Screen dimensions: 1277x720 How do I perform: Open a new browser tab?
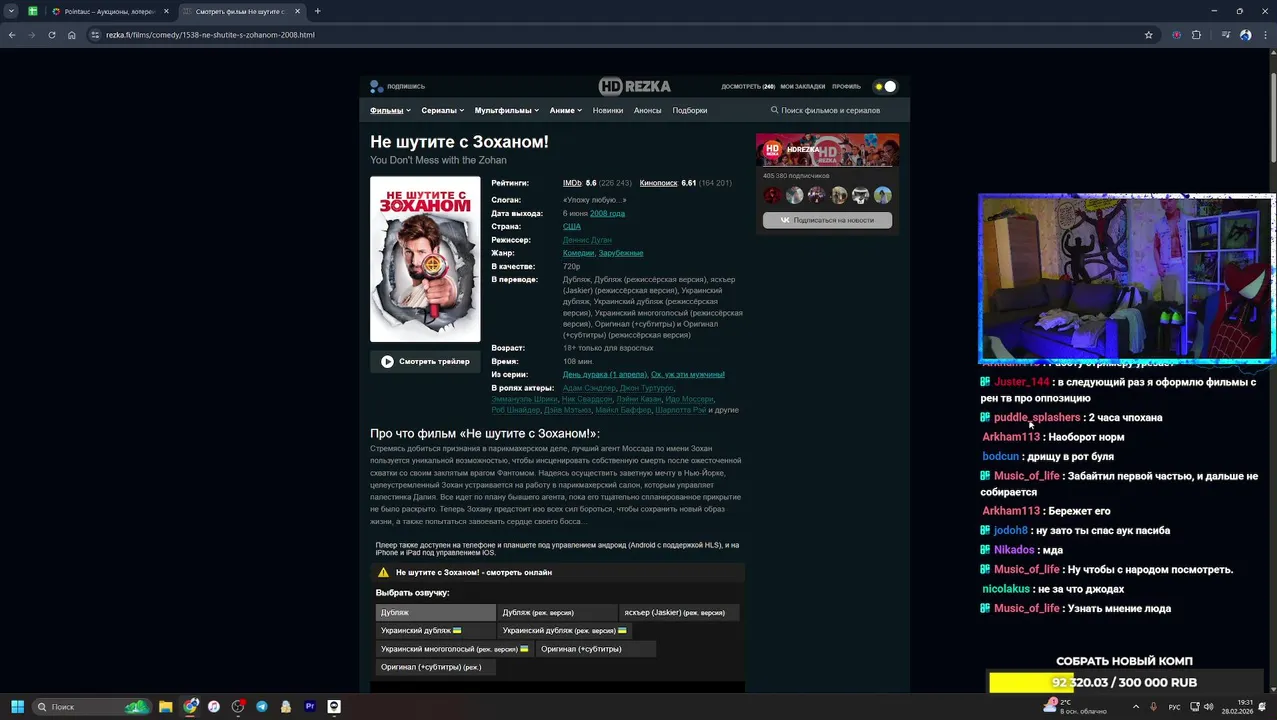[317, 11]
